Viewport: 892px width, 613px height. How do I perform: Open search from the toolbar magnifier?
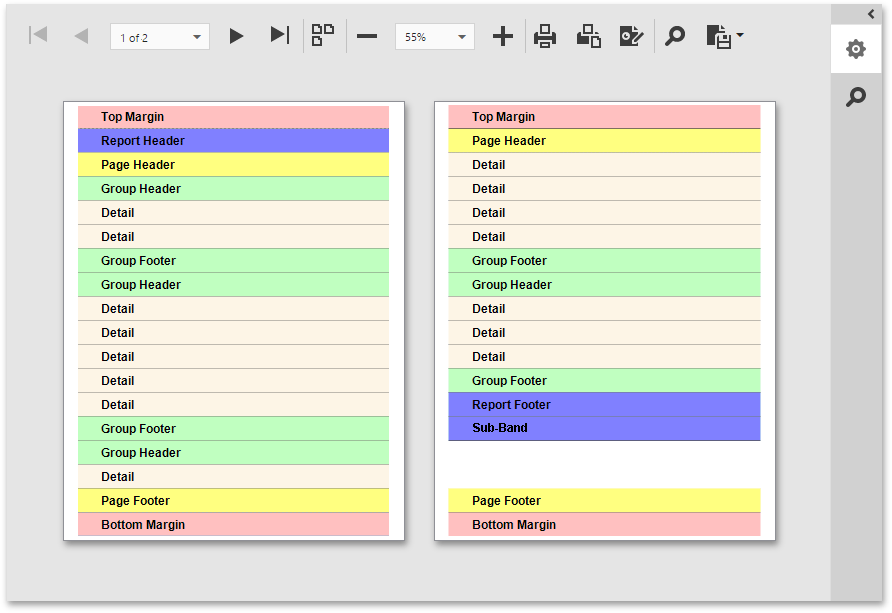[x=676, y=36]
